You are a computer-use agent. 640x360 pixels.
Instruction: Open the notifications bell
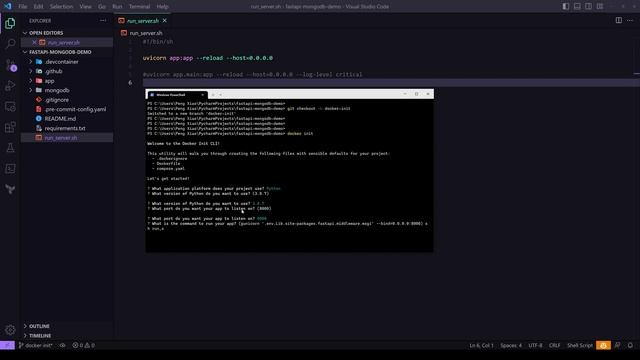(x=630, y=345)
